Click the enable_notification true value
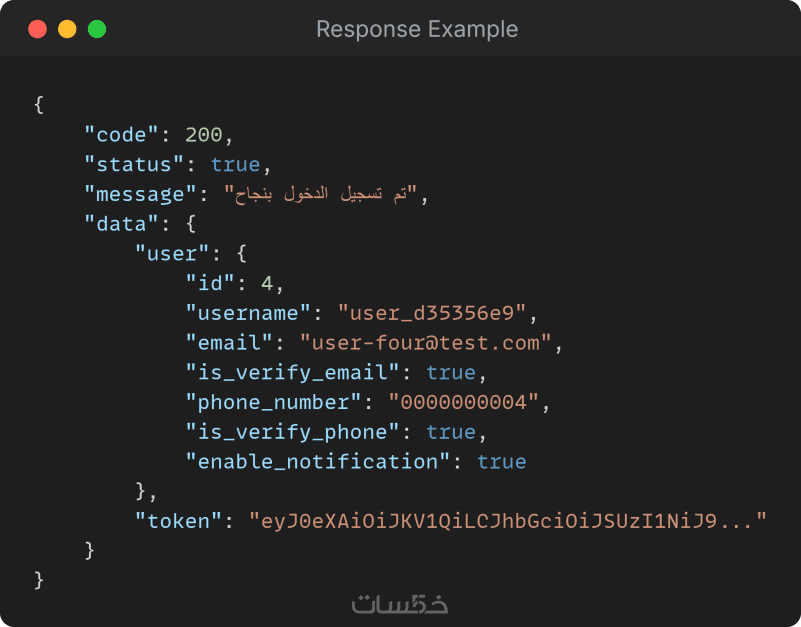 tap(501, 461)
